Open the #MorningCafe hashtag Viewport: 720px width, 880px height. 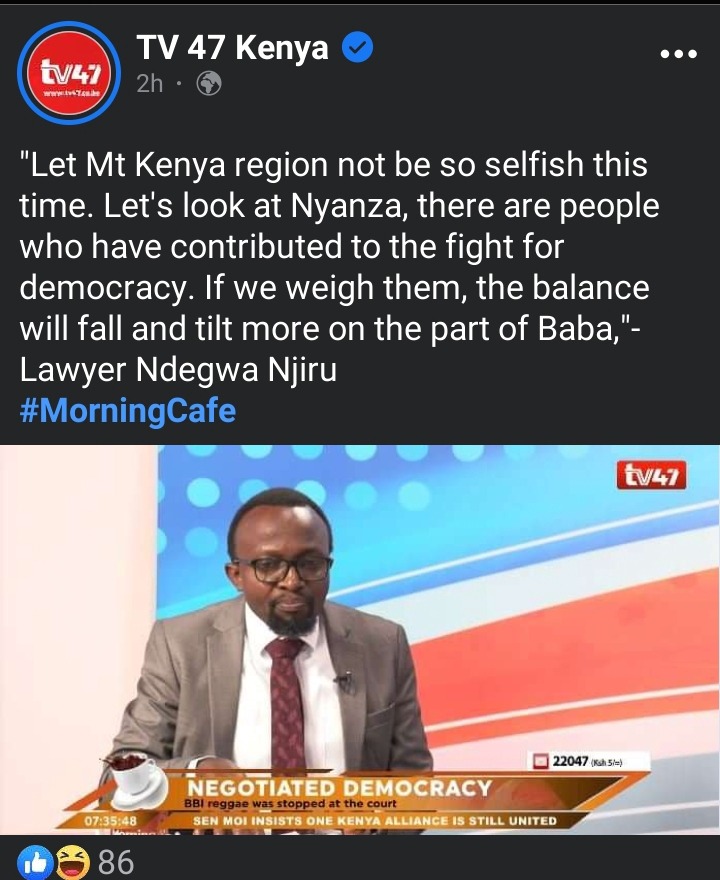click(x=128, y=410)
